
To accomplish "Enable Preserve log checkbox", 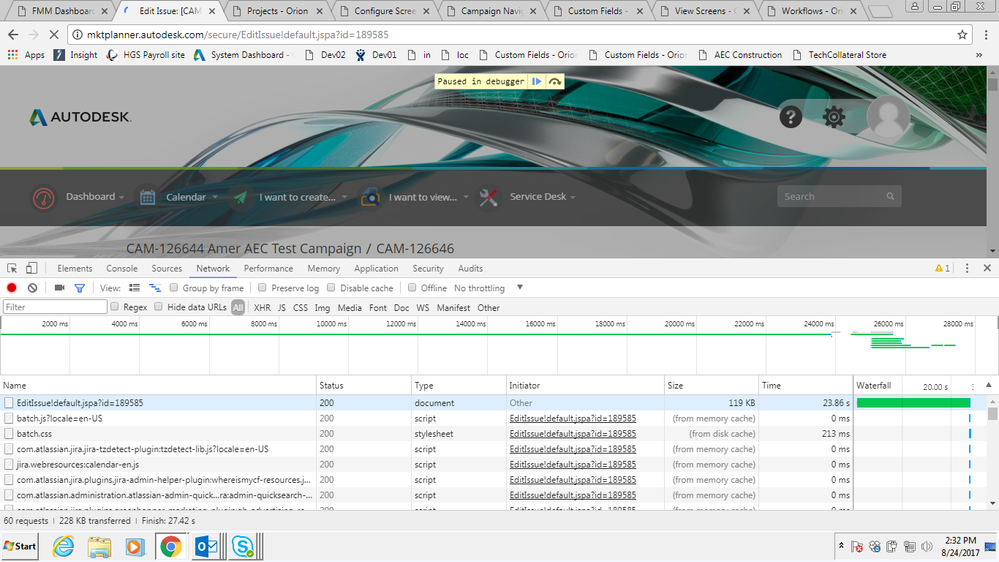I will pos(262,288).
